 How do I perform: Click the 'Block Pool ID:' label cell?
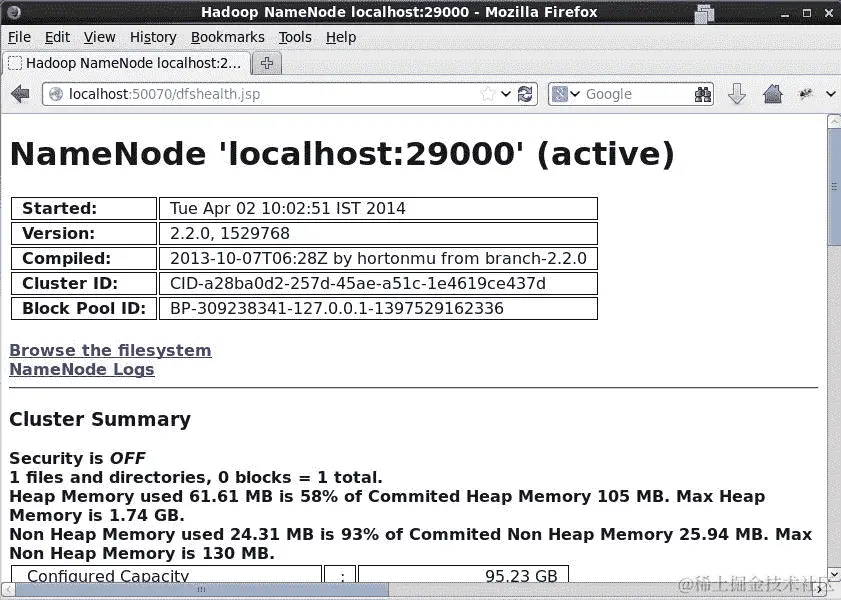[84, 308]
